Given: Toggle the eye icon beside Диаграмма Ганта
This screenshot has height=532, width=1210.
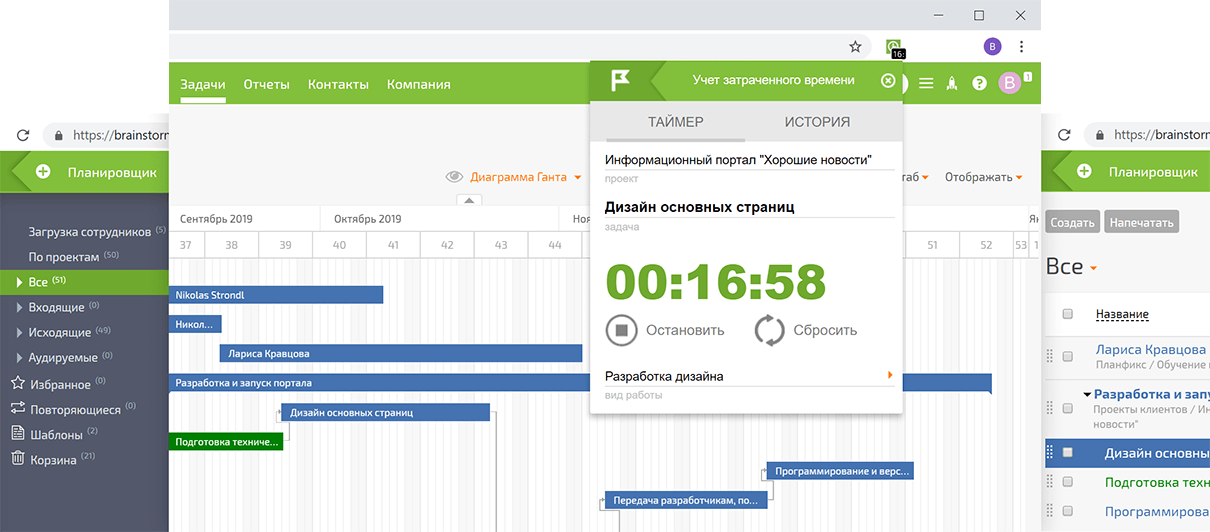Looking at the screenshot, I should click(x=454, y=177).
